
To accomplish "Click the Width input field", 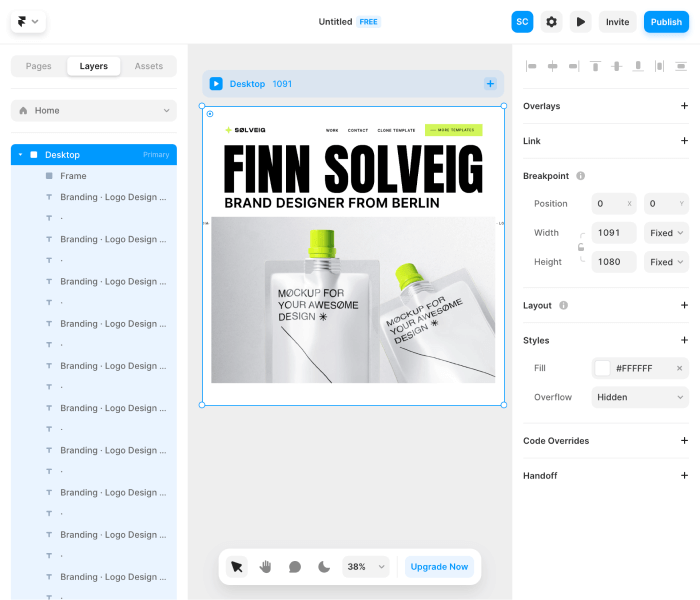I will (614, 233).
